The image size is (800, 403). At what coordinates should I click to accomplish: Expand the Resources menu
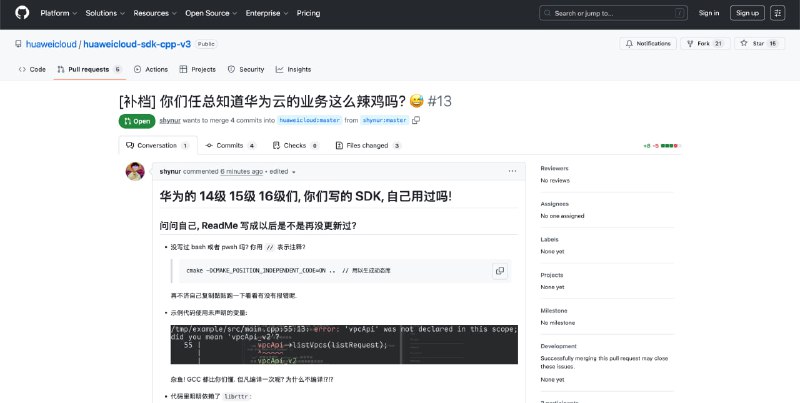(x=155, y=13)
